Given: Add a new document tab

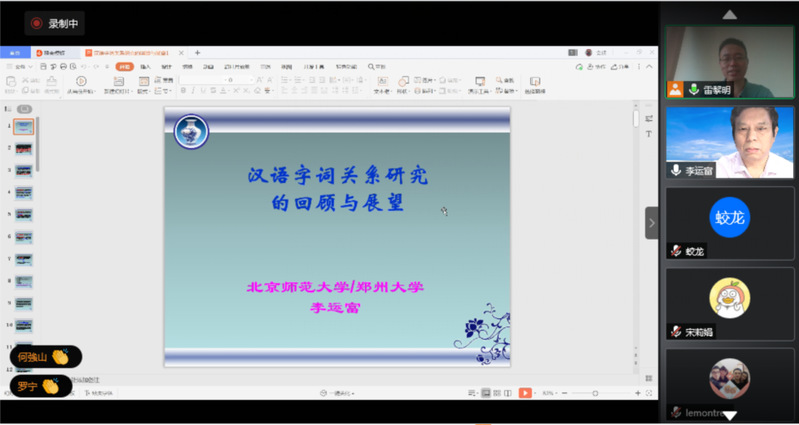Looking at the screenshot, I should [x=197, y=52].
